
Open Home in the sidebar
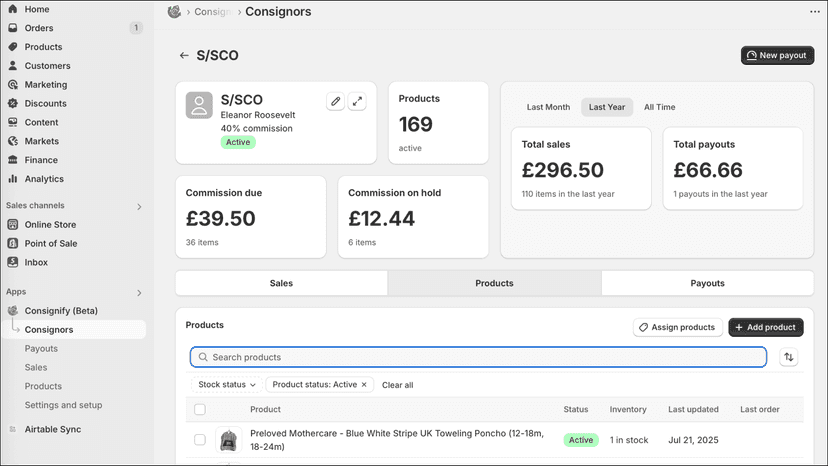pos(36,9)
